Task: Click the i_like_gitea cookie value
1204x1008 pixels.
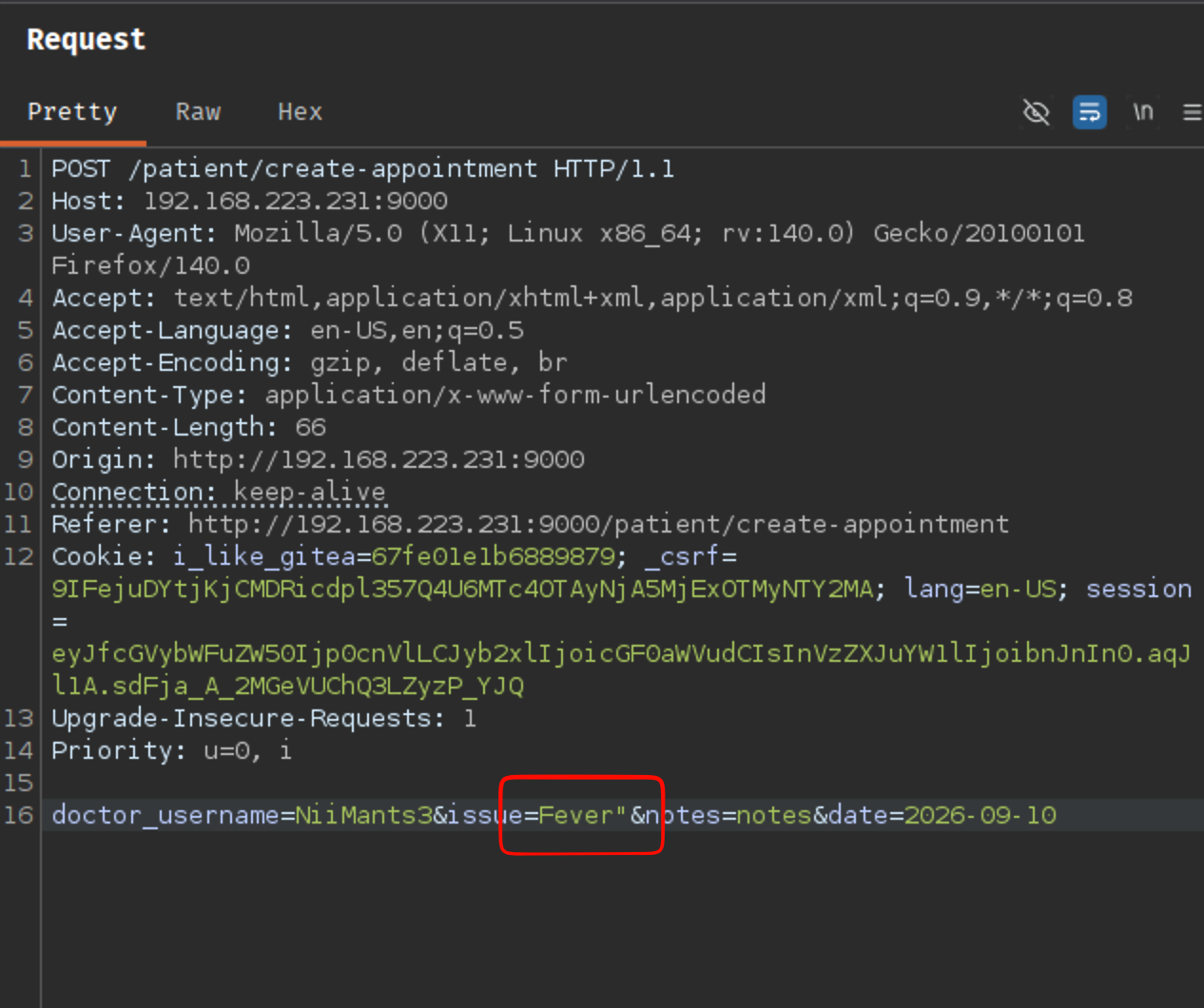Action: [x=493, y=557]
